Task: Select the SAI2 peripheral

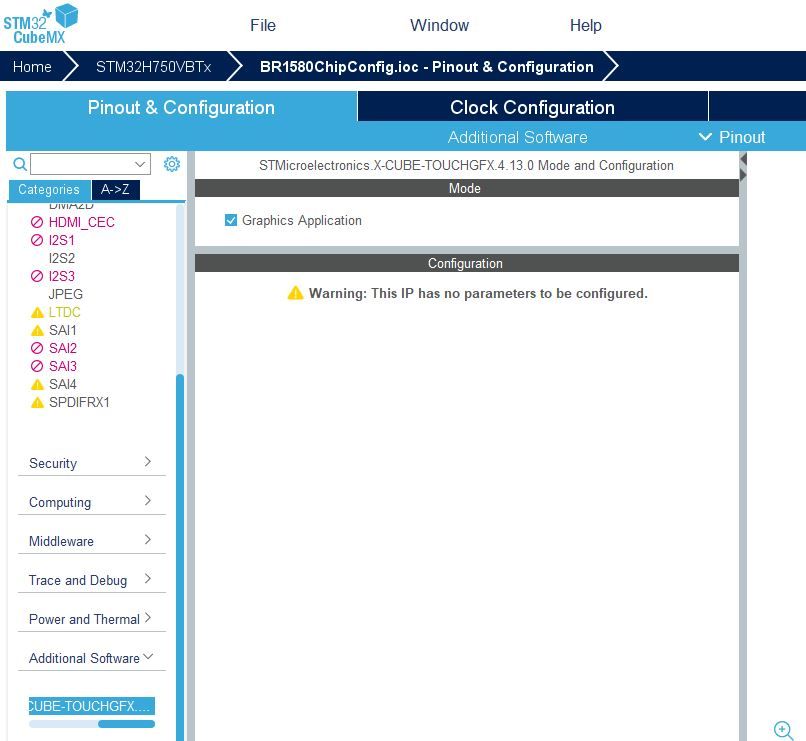Action: tap(63, 348)
